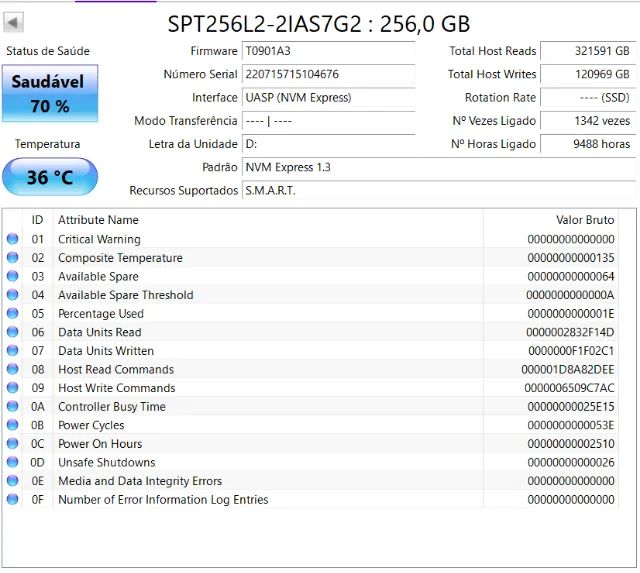Click the Attribute Name column header
The height and width of the screenshot is (573, 640).
point(98,220)
